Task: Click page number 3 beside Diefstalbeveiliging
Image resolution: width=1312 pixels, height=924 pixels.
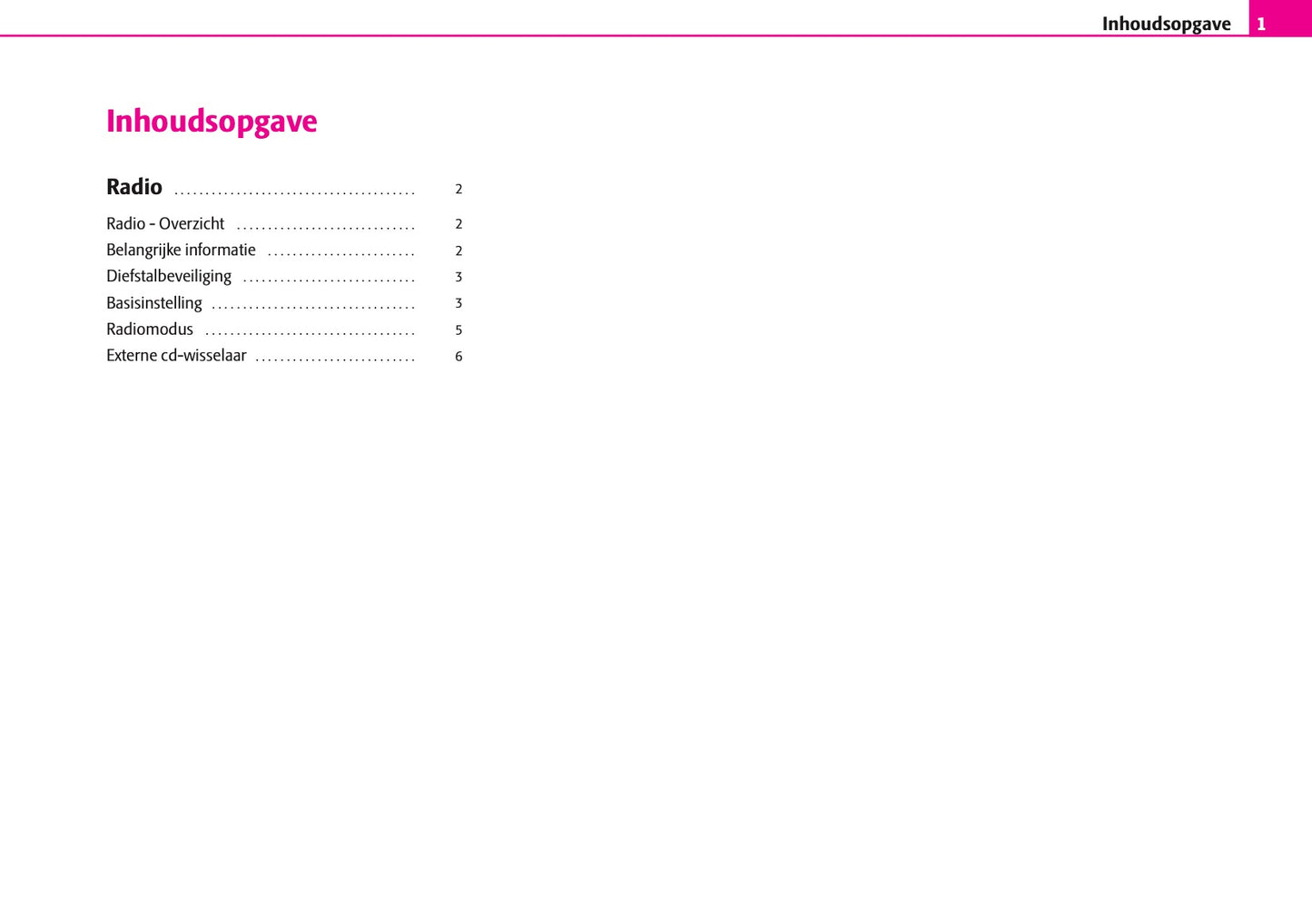Action: tap(459, 278)
